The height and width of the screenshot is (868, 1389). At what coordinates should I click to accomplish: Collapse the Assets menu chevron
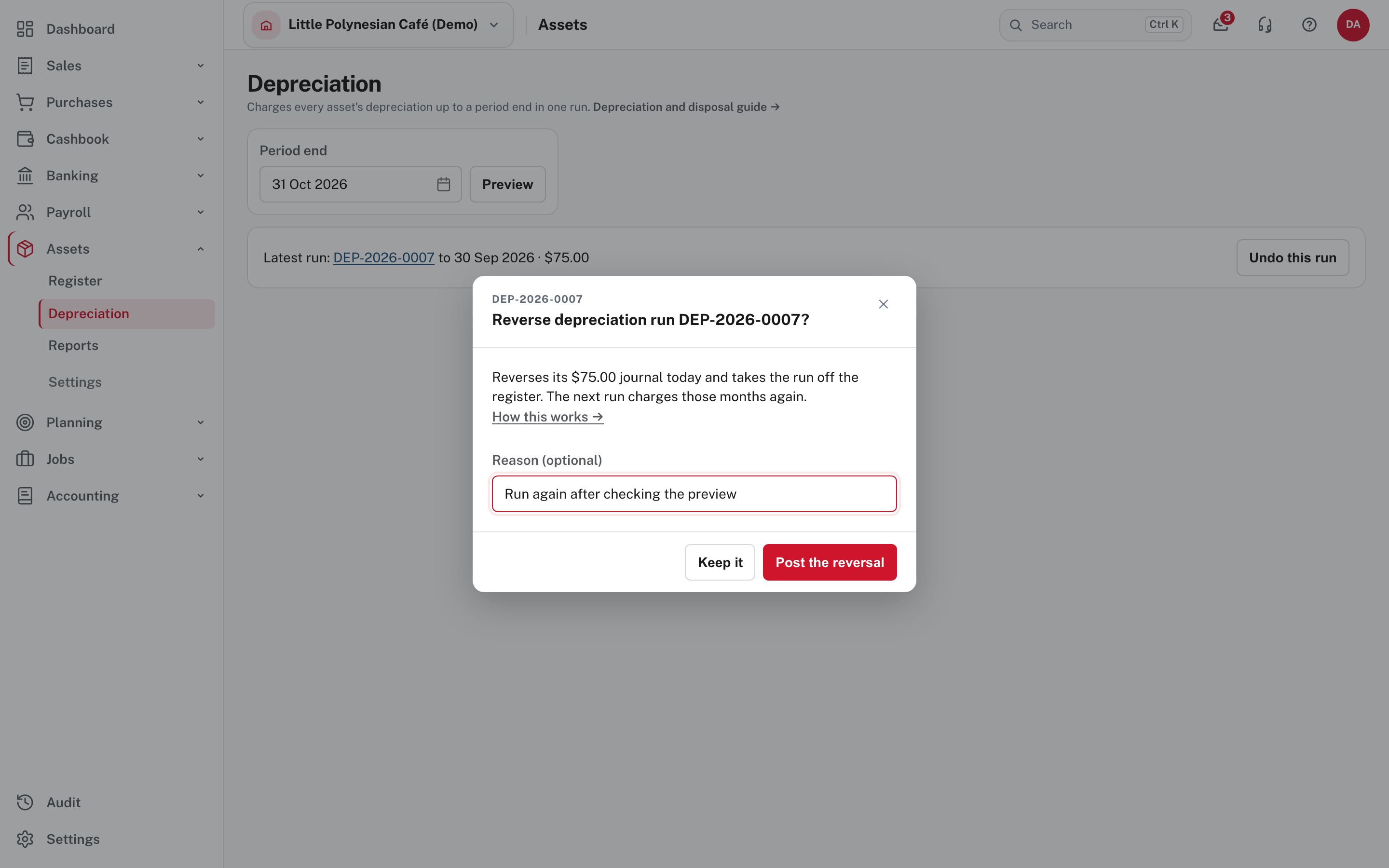(x=200, y=249)
